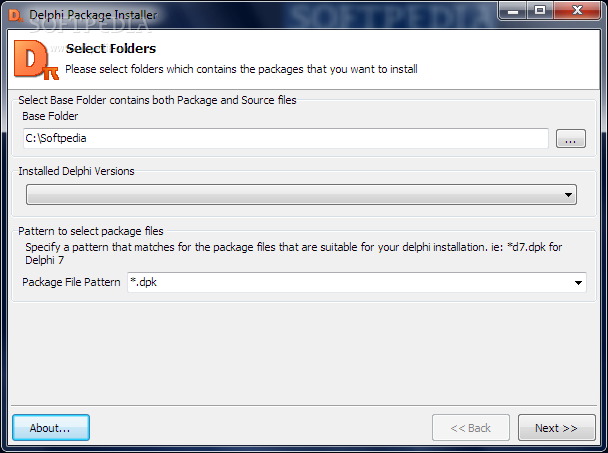Click the << Back button
This screenshot has height=453, width=608.
coord(470,428)
